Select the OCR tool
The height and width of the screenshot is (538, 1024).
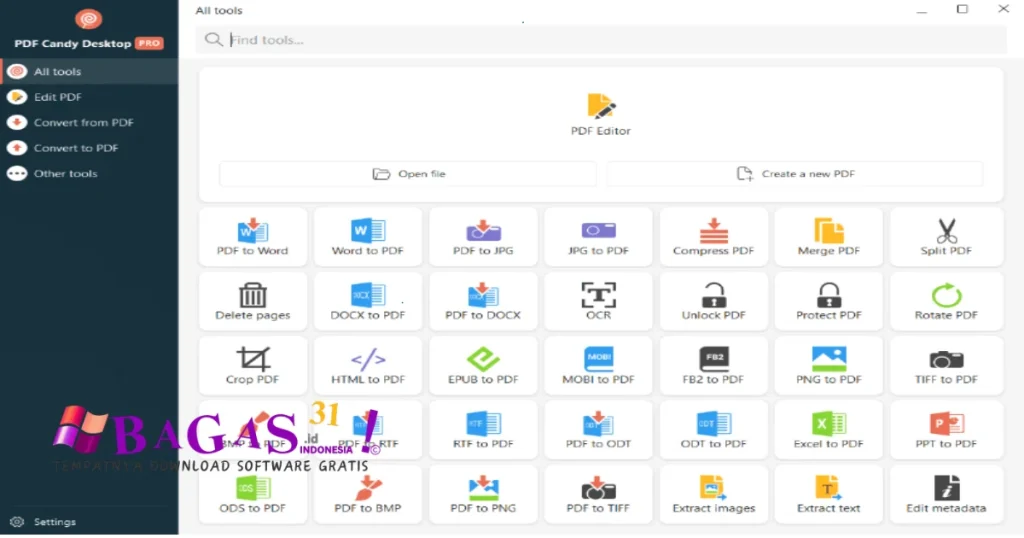(x=598, y=302)
